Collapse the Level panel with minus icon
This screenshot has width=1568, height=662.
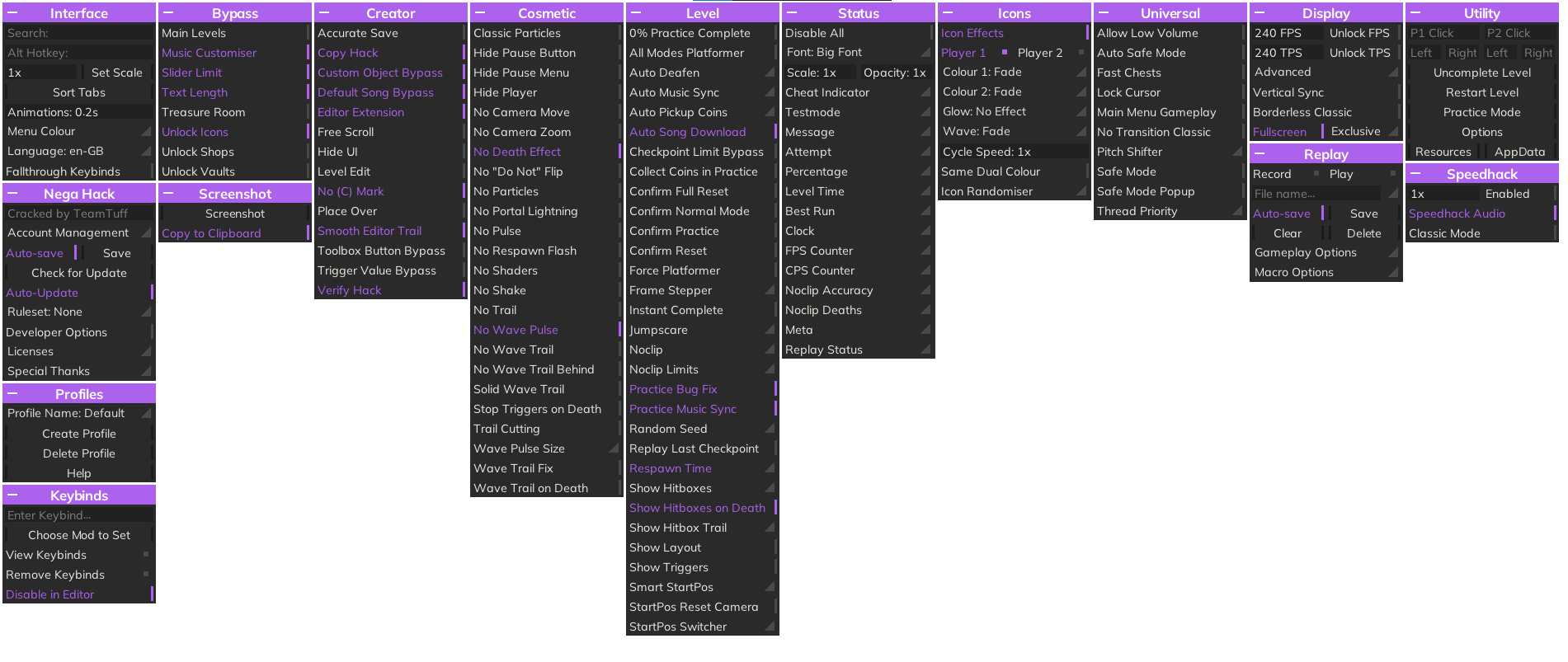(x=637, y=13)
